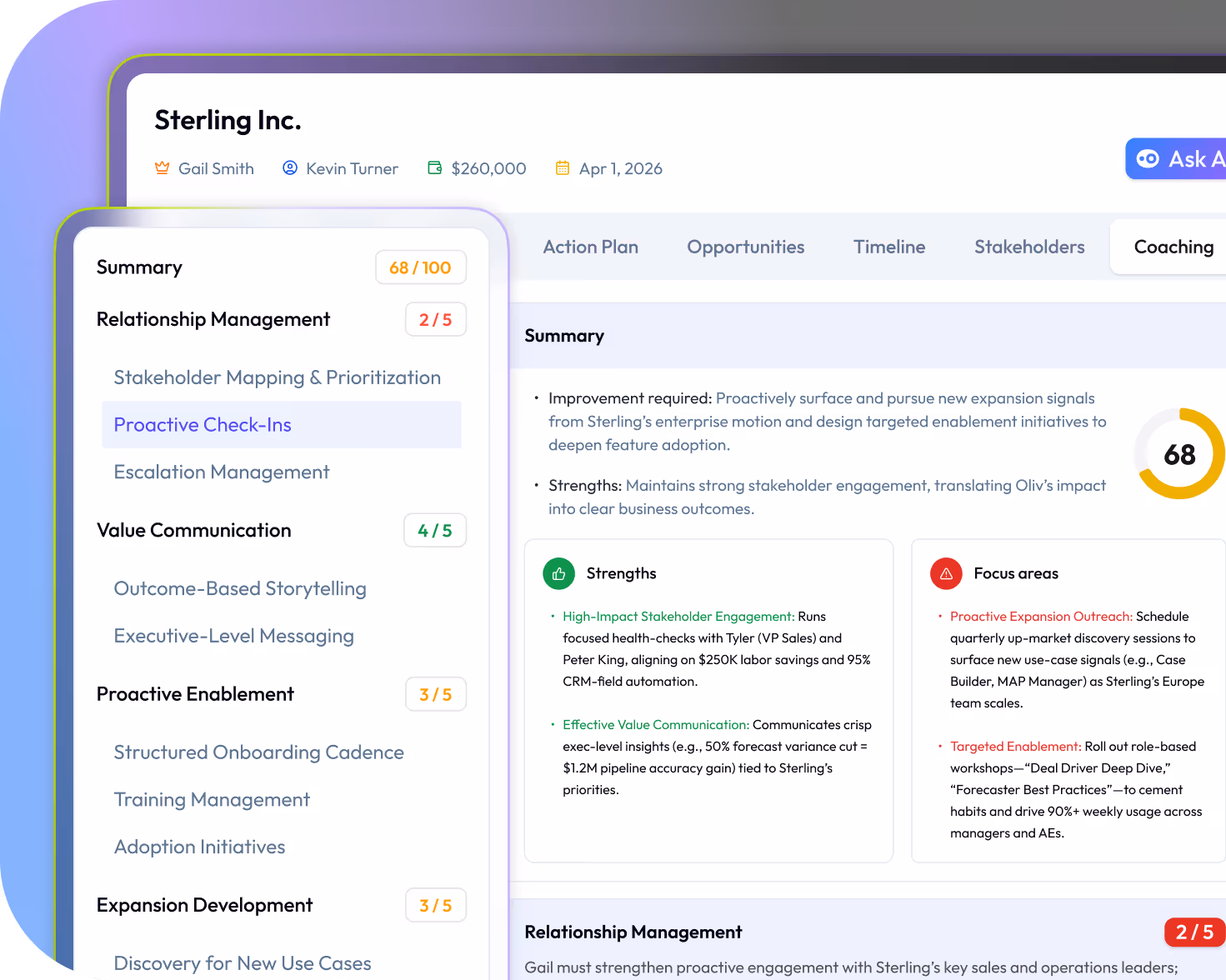Click the Strengths: label in summary bullets

tap(585, 486)
